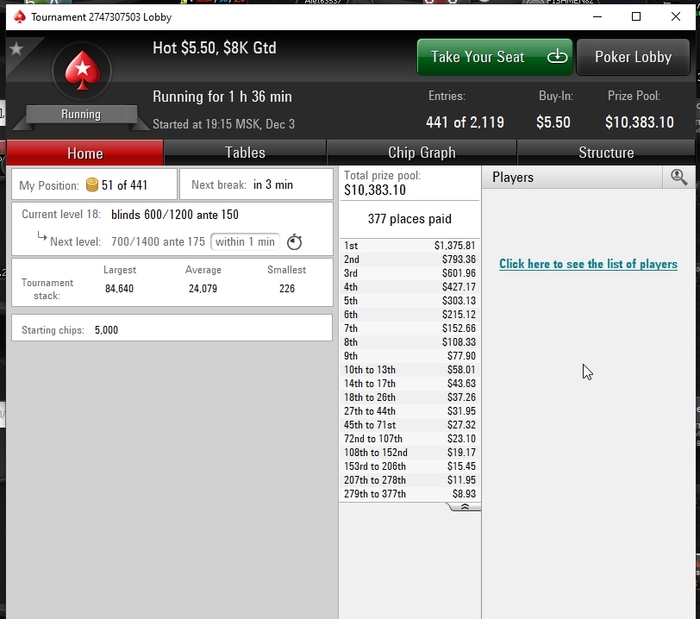Click the Take Your Seat button
Screen dimensions: 700x619
495,57
